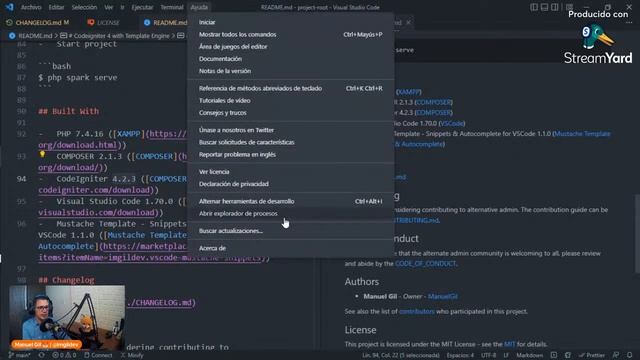Open Declaración de privacidad
Screen dimensions: 640x360
pyautogui.click(x=291, y=184)
